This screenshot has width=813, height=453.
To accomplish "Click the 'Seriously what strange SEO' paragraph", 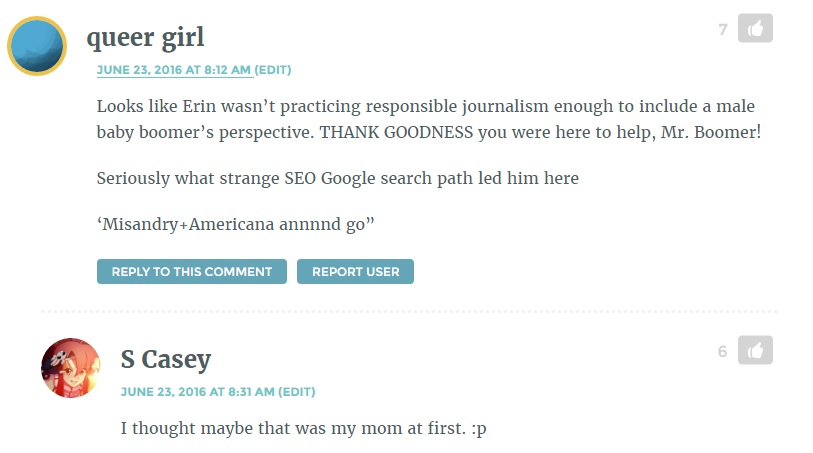I will [338, 178].
